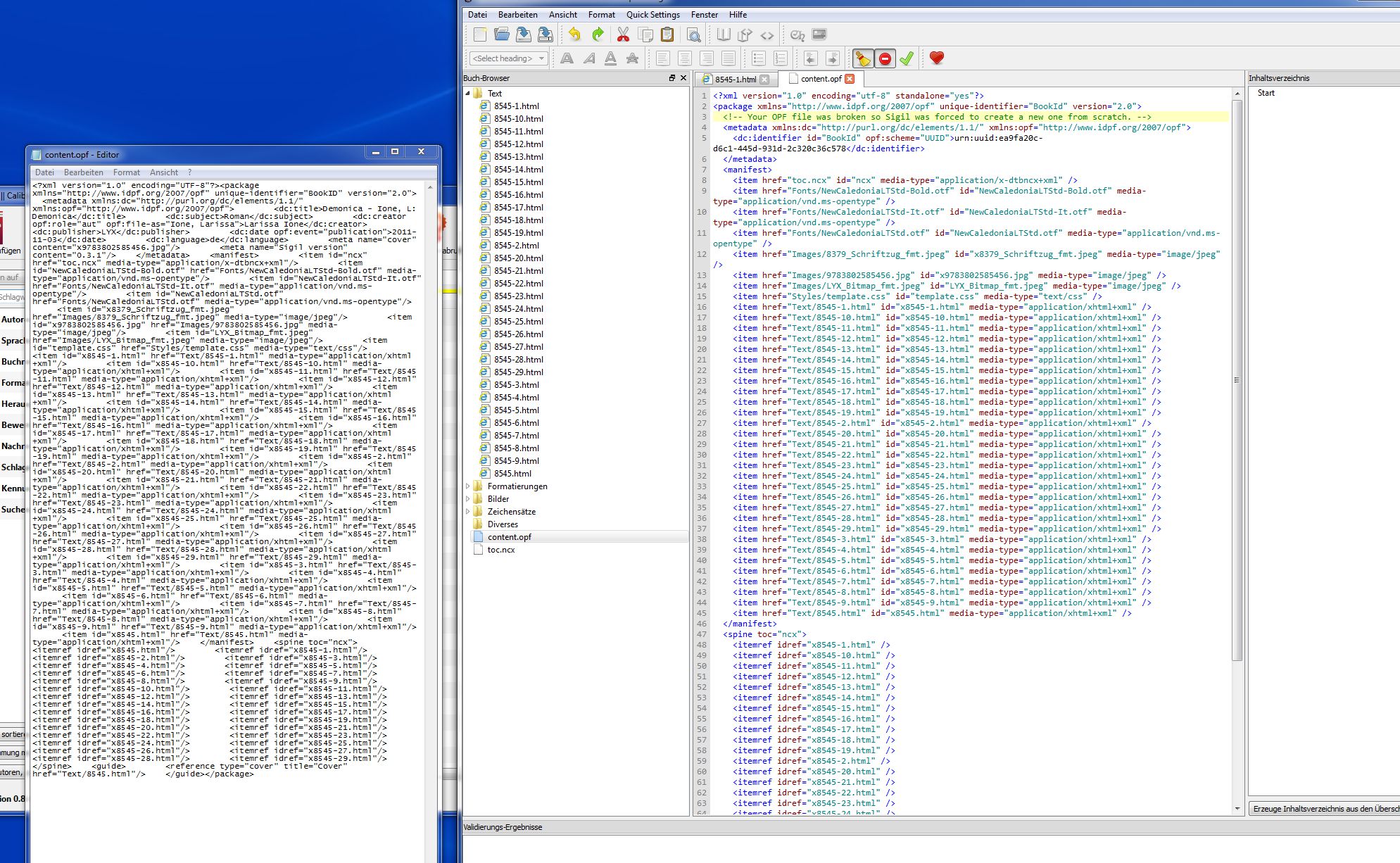
Task: Switch to Code View brackets icon
Action: coord(767,34)
